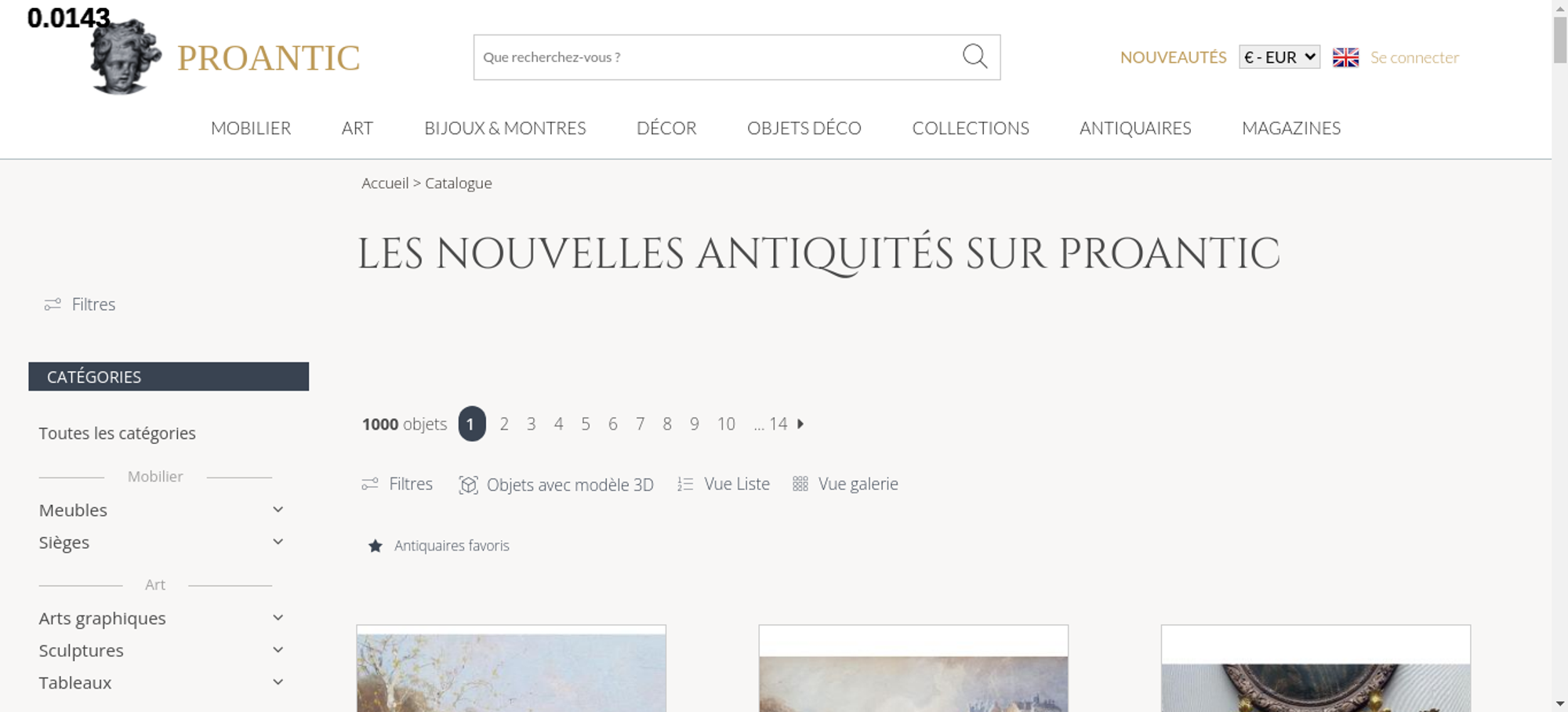Open the first painting thumbnail

click(x=511, y=669)
